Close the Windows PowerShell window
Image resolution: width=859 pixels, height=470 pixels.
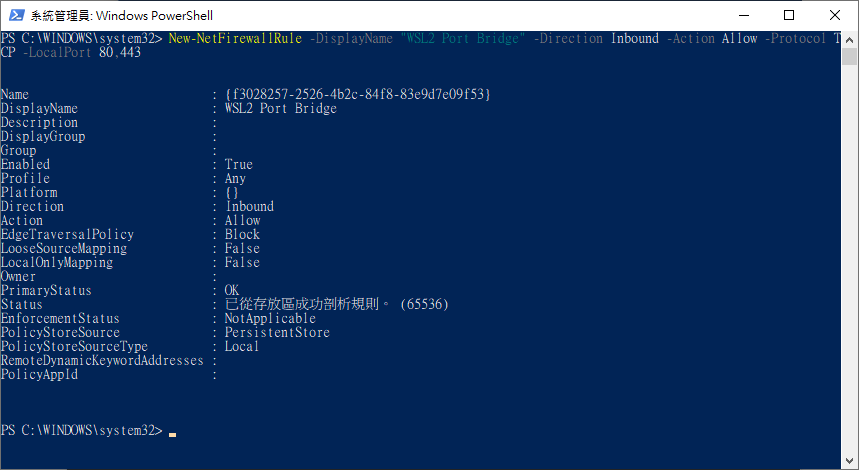835,15
